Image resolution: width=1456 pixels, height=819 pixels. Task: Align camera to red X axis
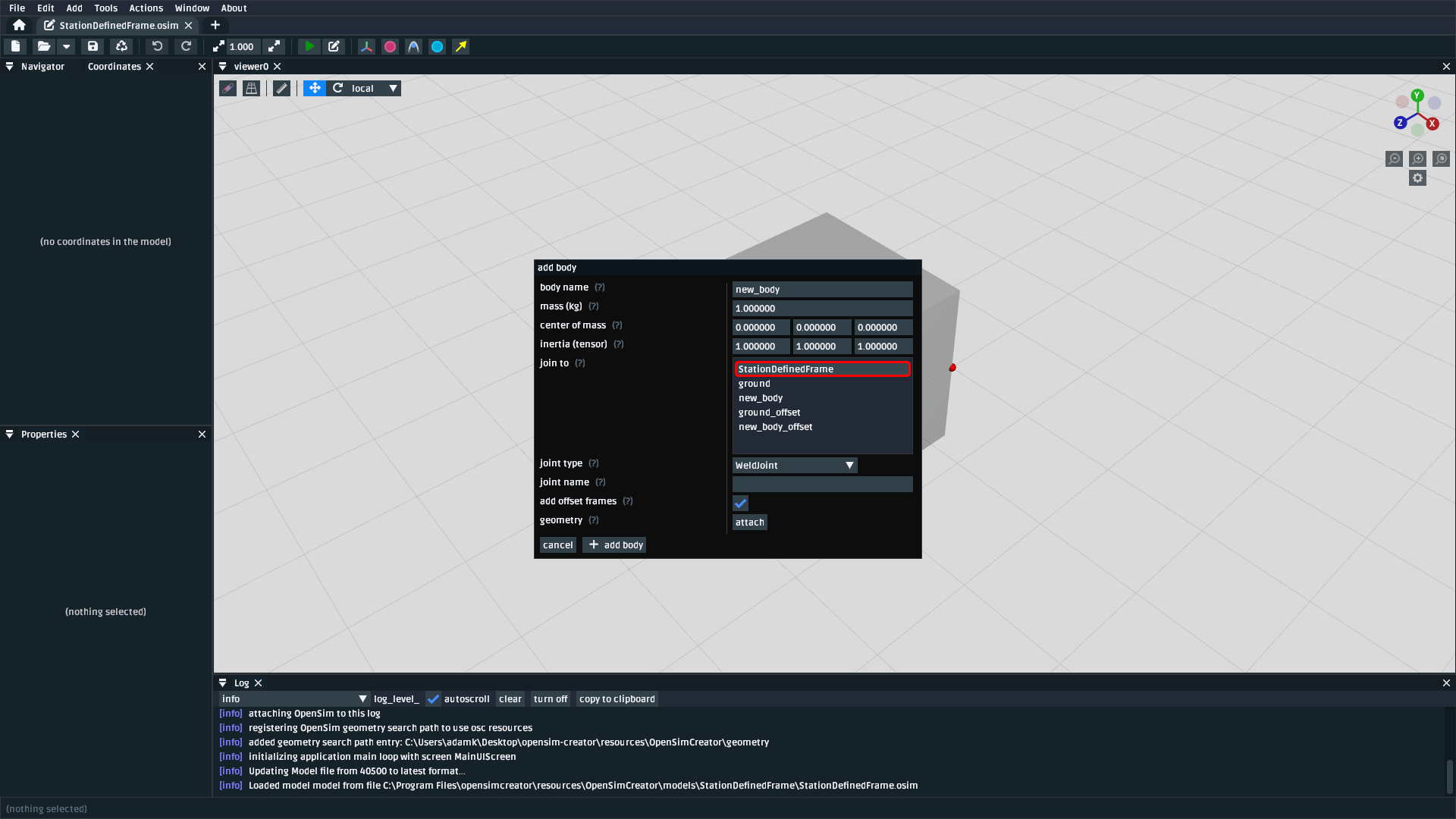[1432, 124]
